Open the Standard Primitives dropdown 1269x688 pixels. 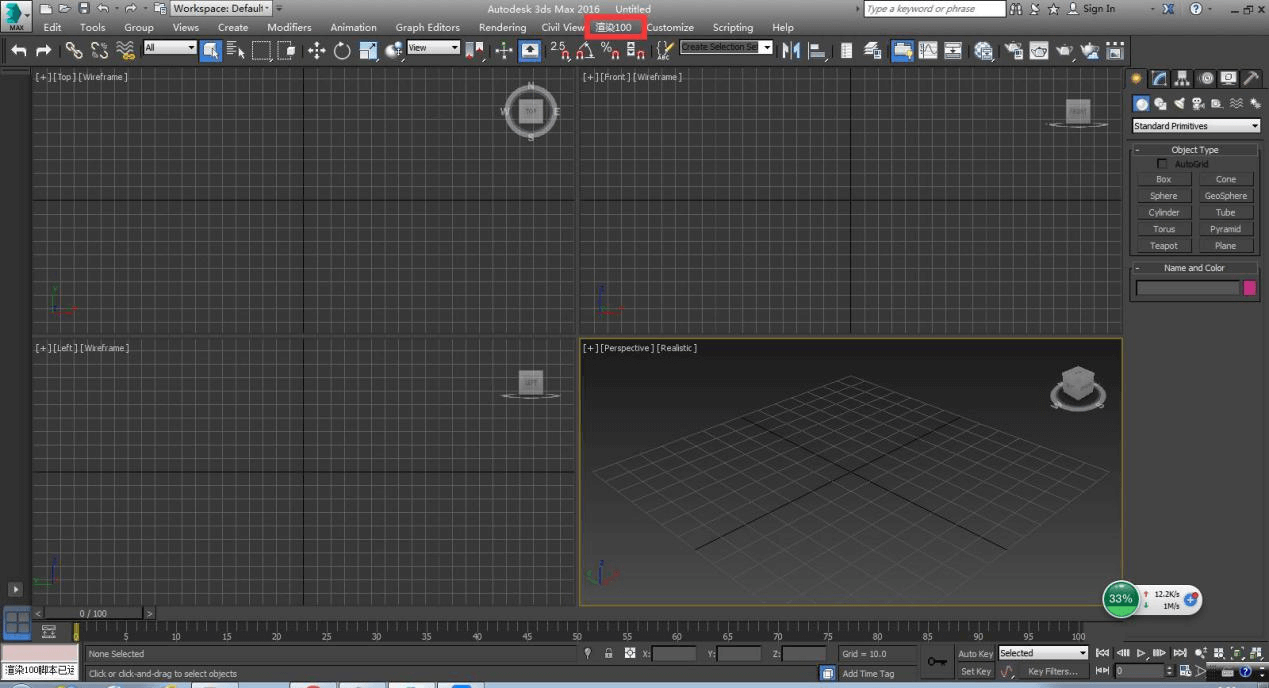point(1196,126)
